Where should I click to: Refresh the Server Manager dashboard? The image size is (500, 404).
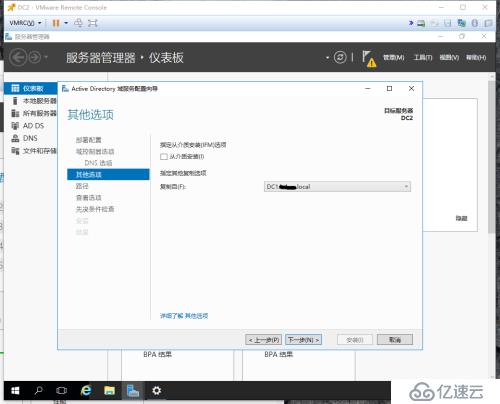(x=340, y=57)
